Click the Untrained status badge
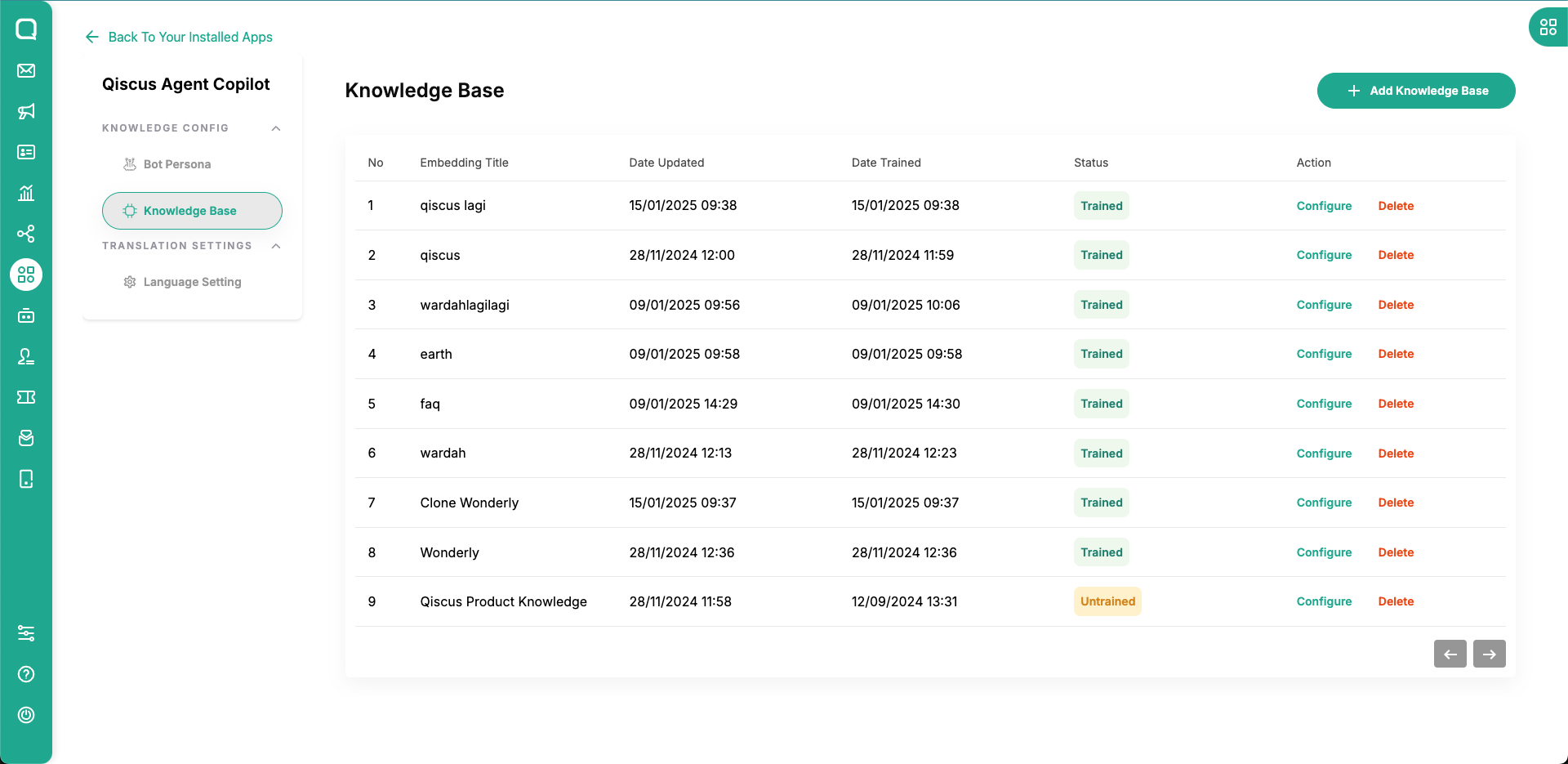 tap(1107, 601)
